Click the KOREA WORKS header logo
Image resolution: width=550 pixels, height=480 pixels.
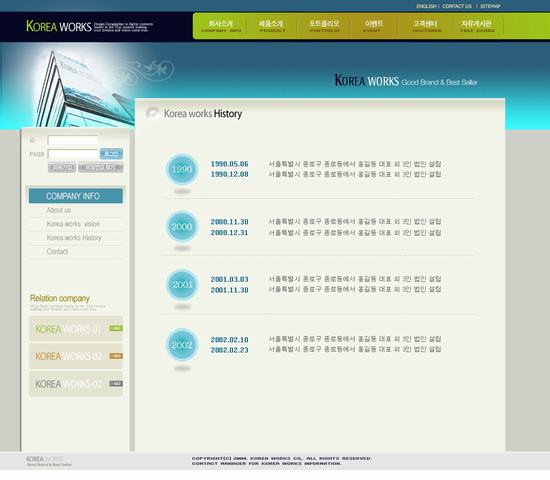tap(59, 26)
